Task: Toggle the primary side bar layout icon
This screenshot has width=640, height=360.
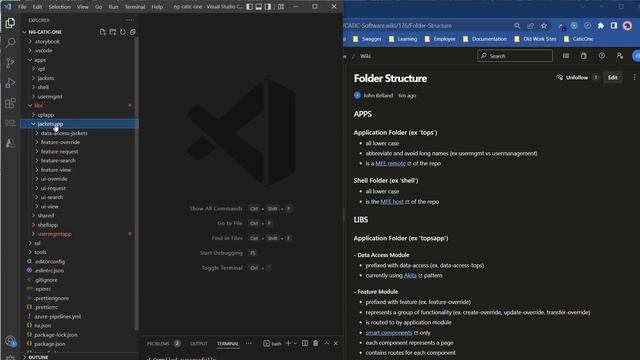Action: tap(249, 7)
